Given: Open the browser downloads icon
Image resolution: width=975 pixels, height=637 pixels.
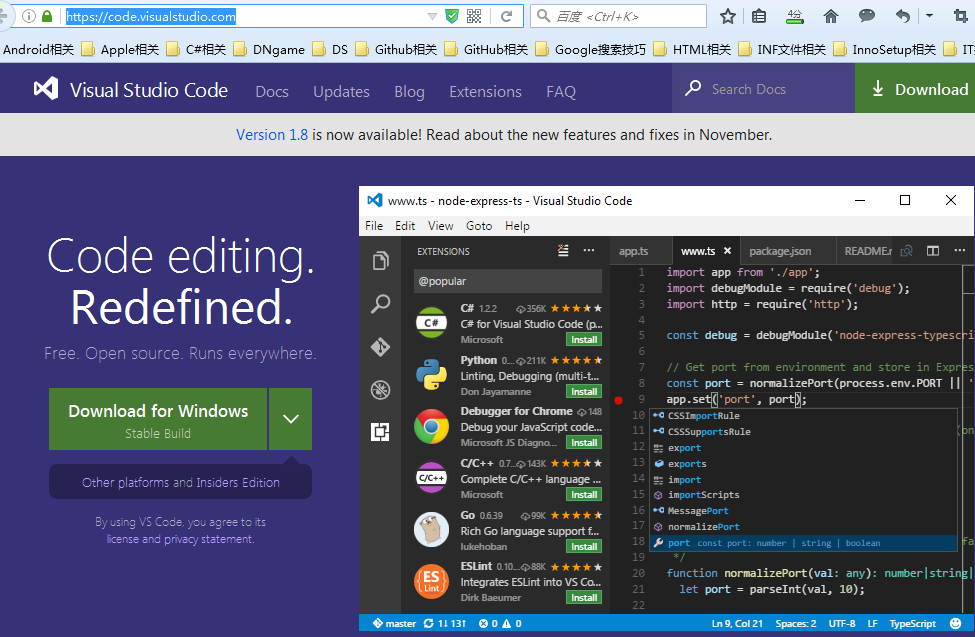Looking at the screenshot, I should tap(795, 17).
